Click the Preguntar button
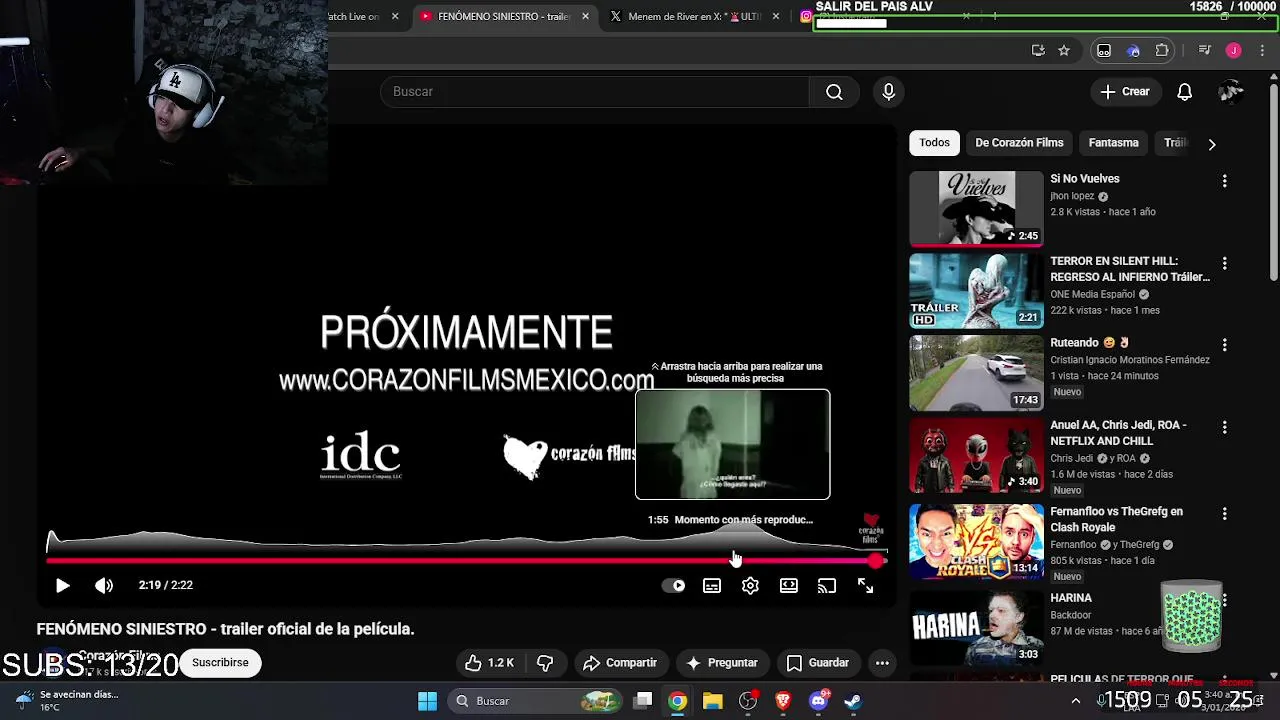This screenshot has height=720, width=1280. 721,663
